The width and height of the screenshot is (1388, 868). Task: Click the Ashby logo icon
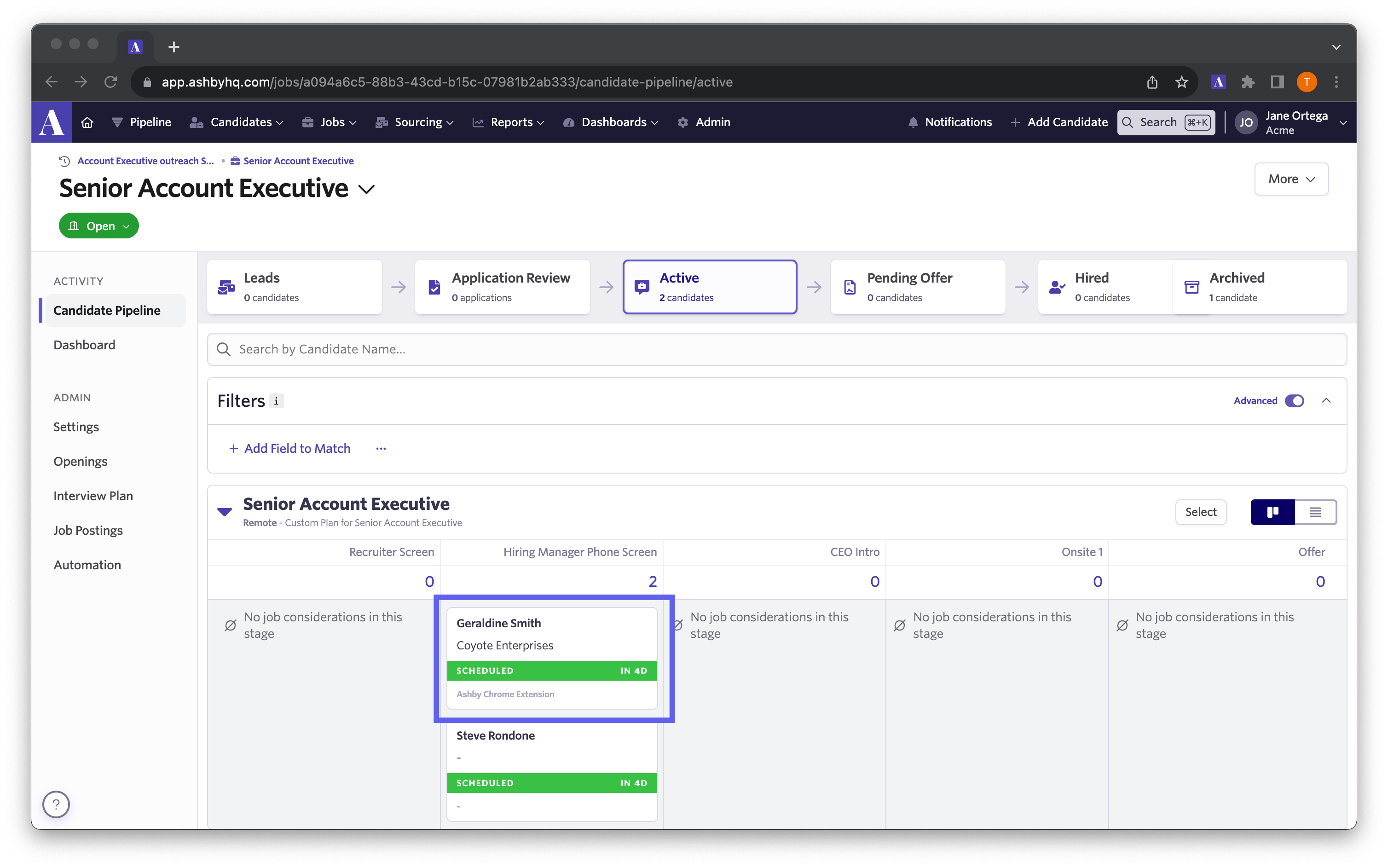point(52,122)
